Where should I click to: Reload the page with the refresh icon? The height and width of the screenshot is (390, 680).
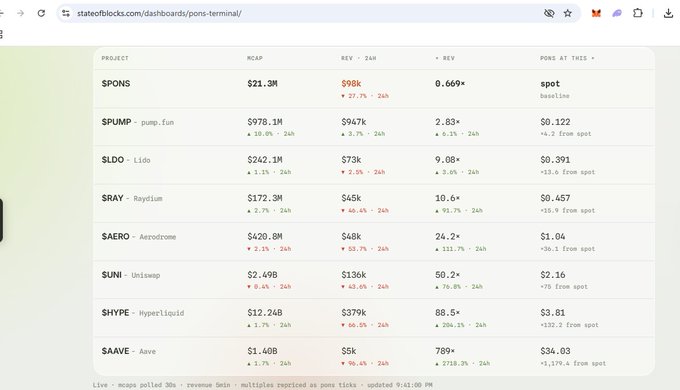coord(41,13)
